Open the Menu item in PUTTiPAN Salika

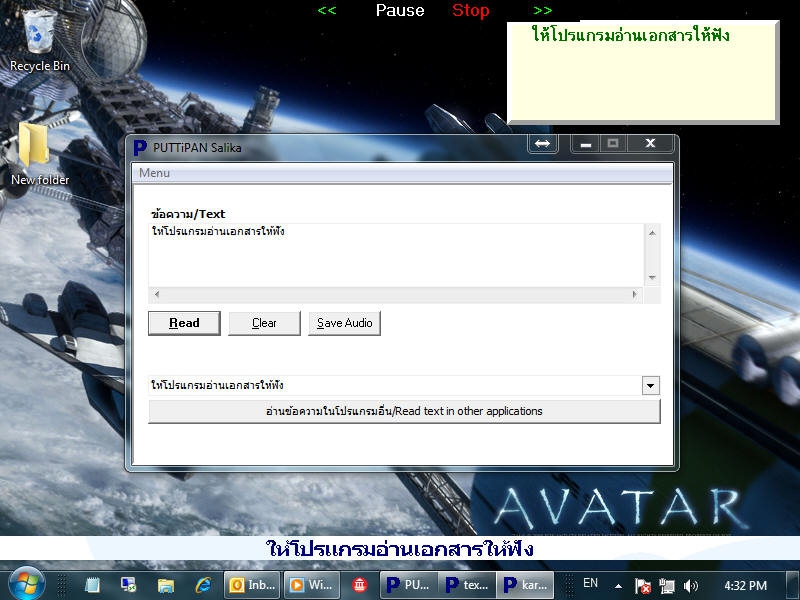pos(154,173)
